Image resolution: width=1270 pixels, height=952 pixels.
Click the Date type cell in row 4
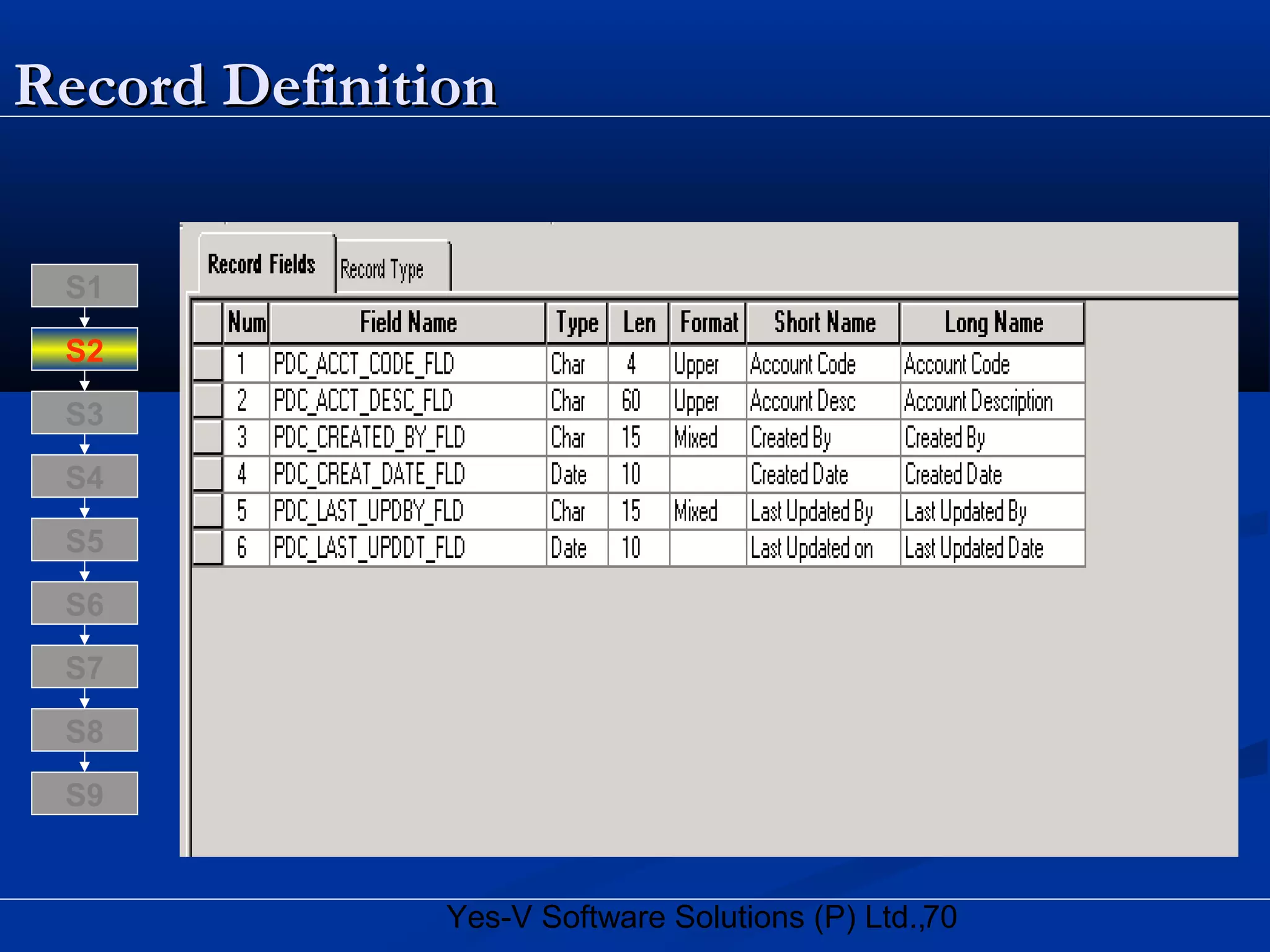577,474
